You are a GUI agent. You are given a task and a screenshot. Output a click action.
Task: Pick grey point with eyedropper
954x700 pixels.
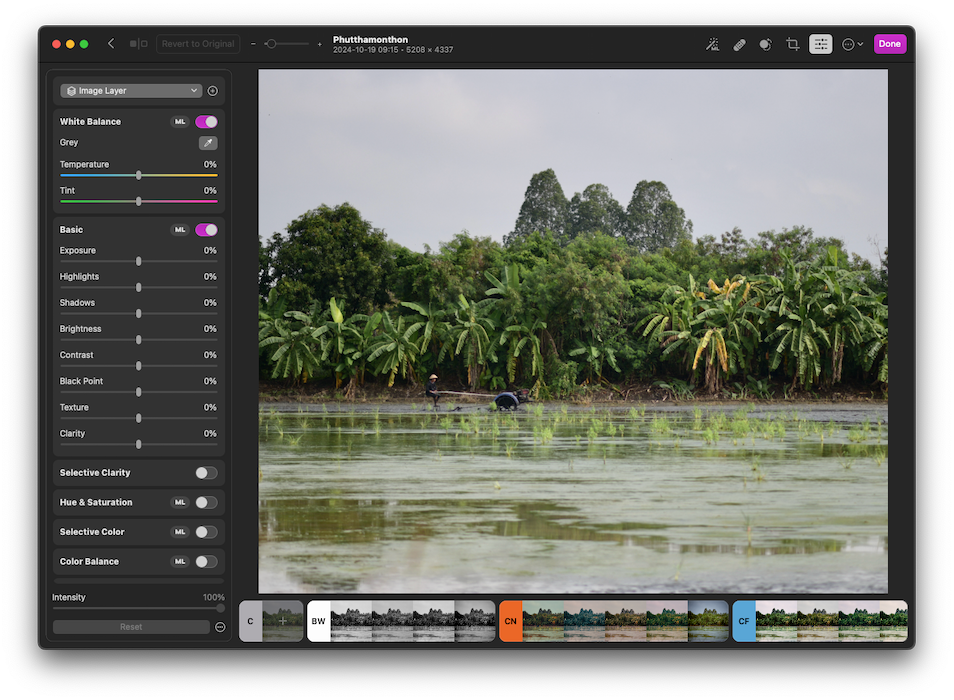tap(208, 143)
